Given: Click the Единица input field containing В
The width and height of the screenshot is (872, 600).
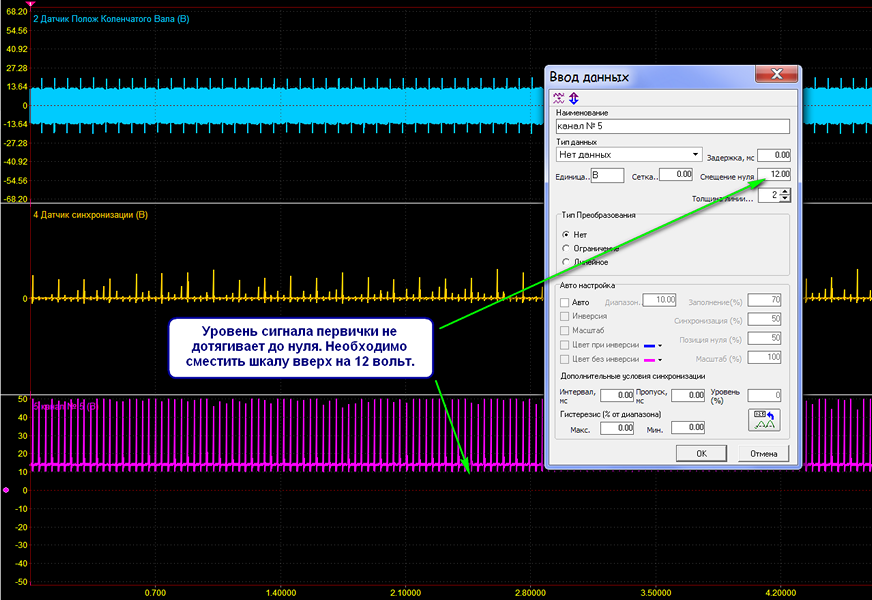Looking at the screenshot, I should click(607, 175).
